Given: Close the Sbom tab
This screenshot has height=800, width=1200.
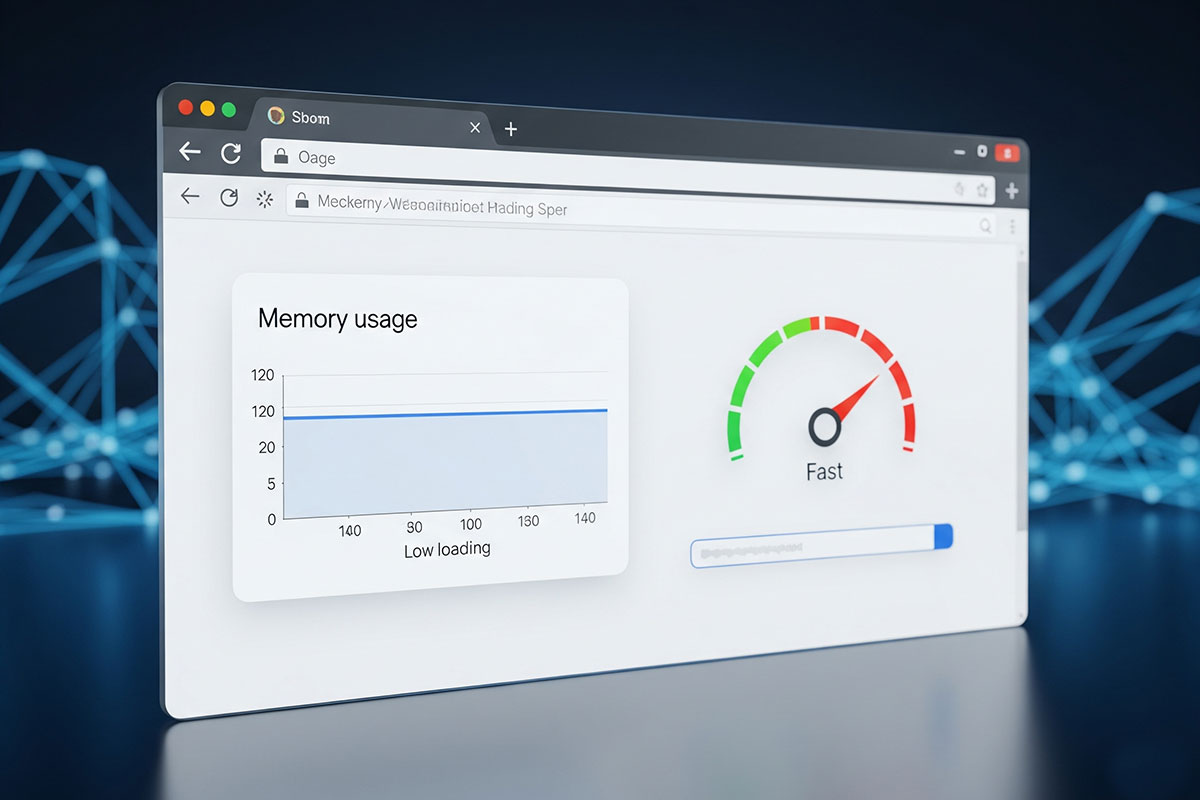Looking at the screenshot, I should tap(475, 127).
